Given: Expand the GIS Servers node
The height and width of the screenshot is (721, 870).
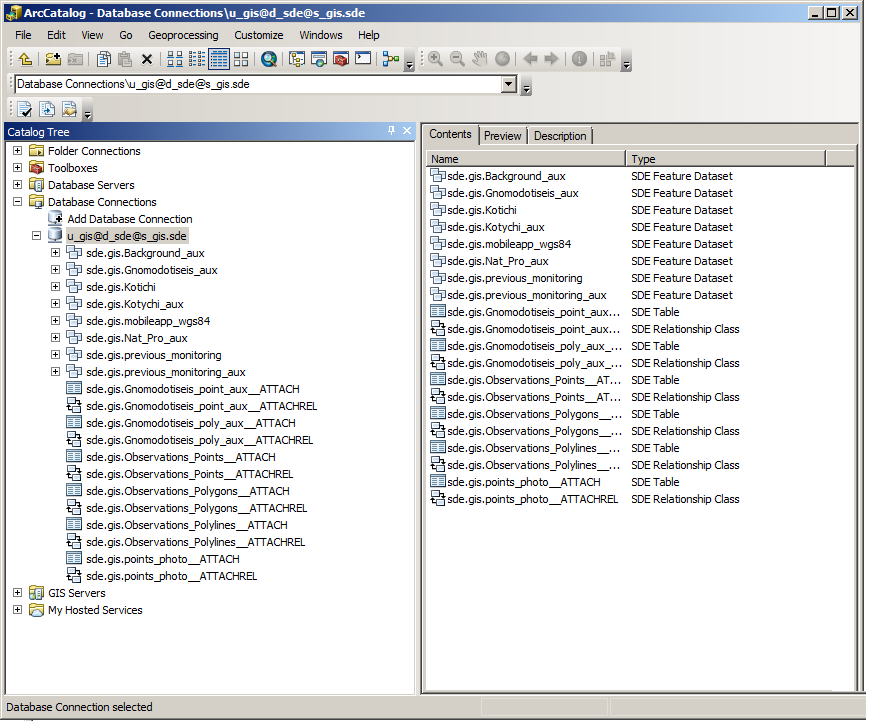Looking at the screenshot, I should click(x=18, y=593).
